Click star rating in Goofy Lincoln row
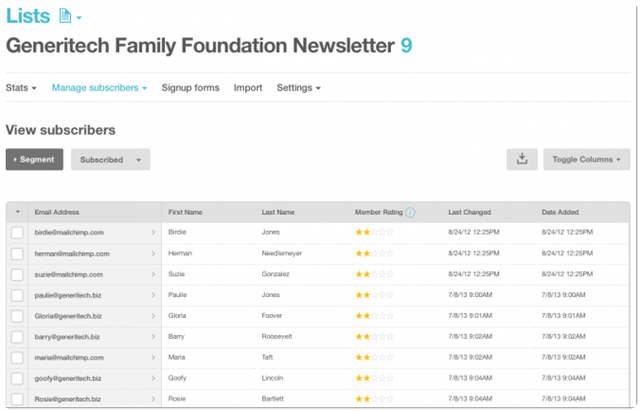Image resolution: width=640 pixels, height=411 pixels. [374, 378]
